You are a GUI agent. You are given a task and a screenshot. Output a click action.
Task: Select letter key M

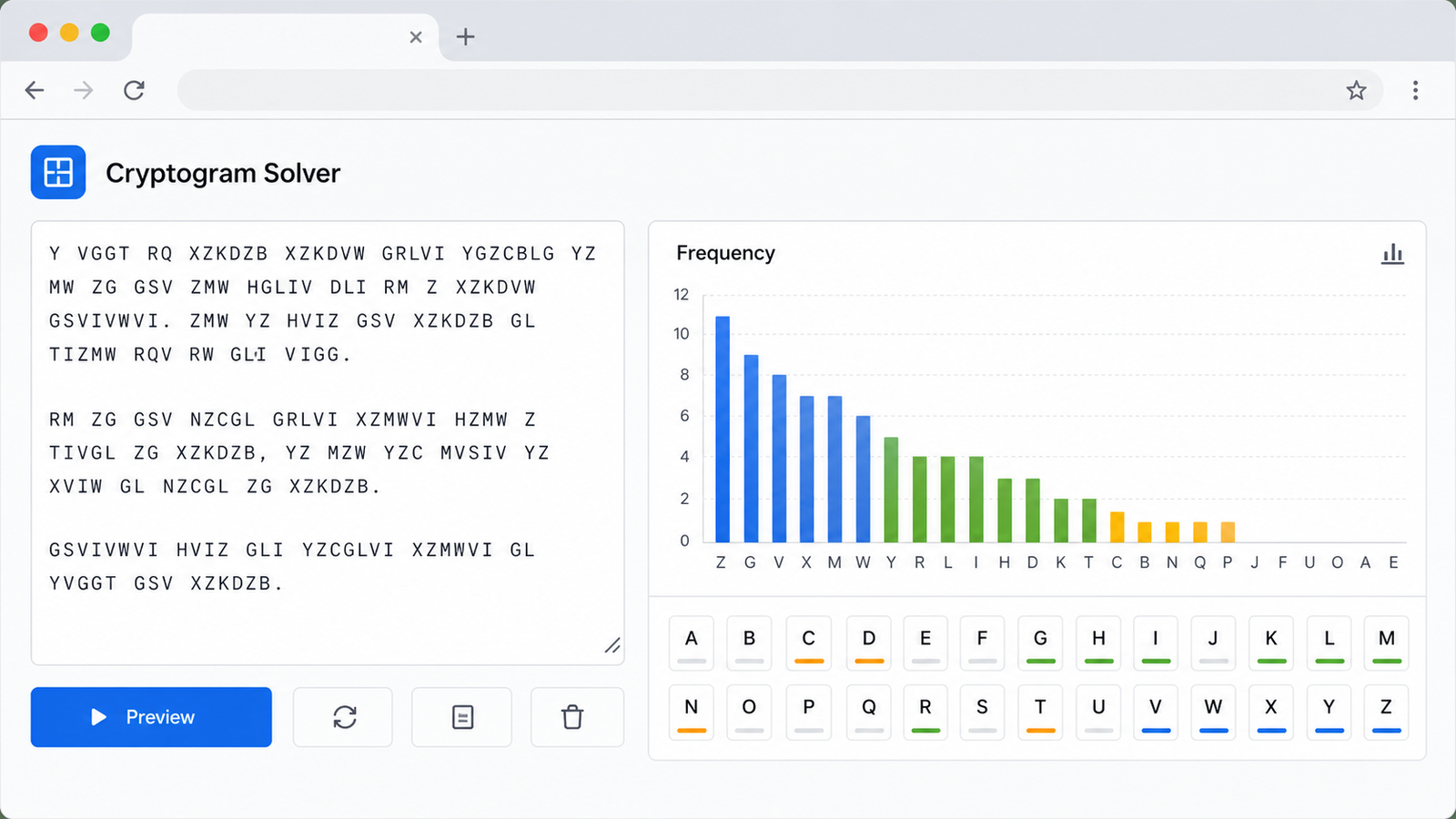point(1387,643)
